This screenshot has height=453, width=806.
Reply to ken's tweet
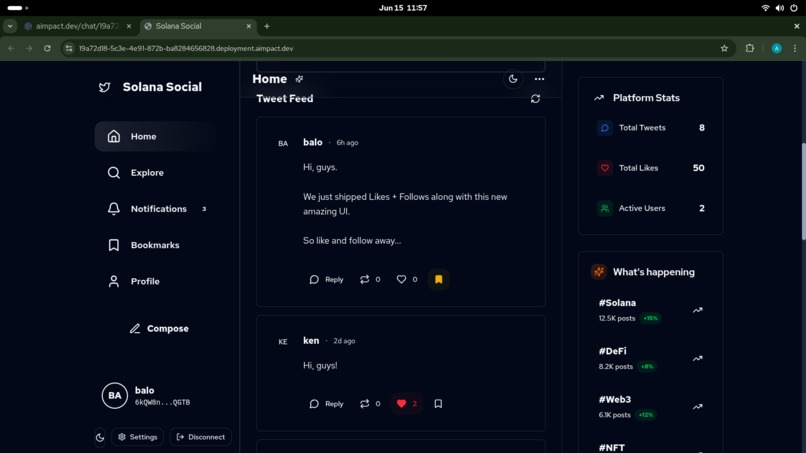pos(326,404)
